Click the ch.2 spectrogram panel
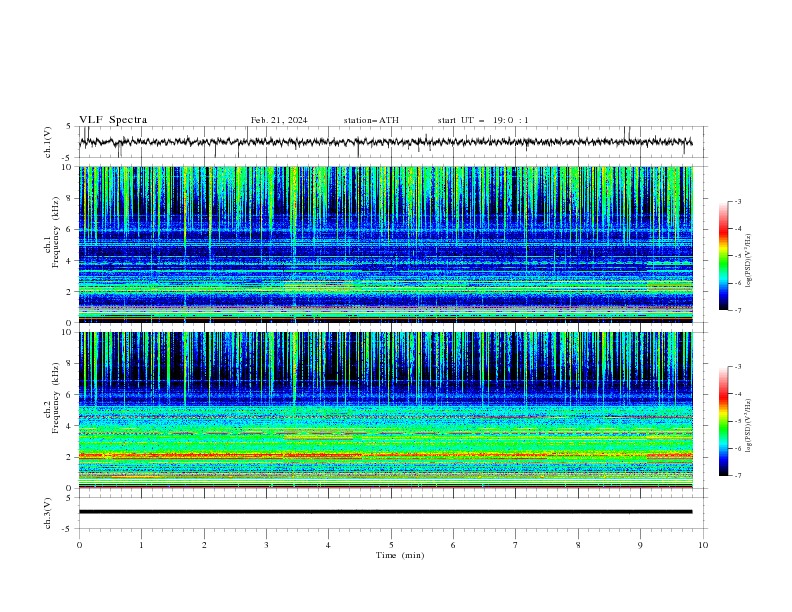Viewport: 792px width, 612px height. [x=386, y=410]
